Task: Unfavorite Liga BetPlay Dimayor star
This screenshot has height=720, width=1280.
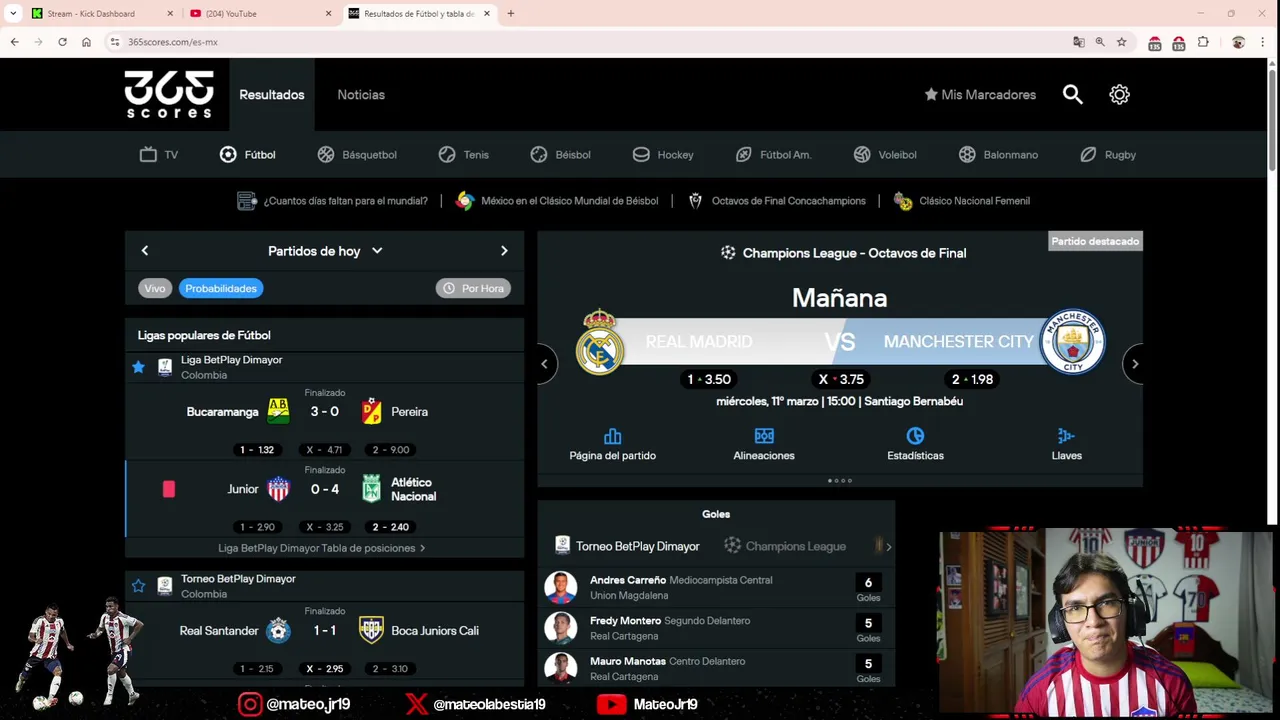Action: click(x=138, y=367)
